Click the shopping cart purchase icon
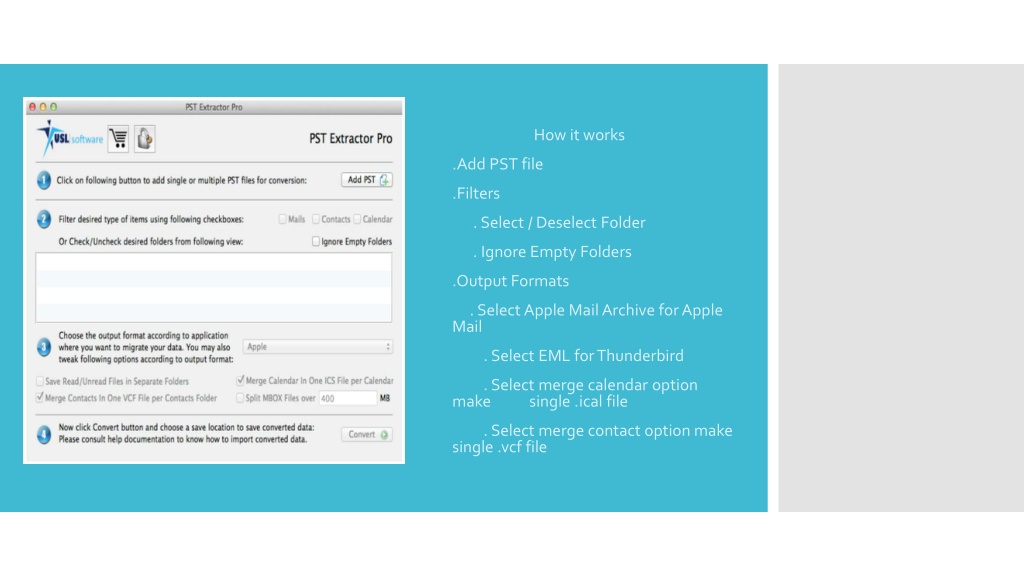 pos(118,138)
